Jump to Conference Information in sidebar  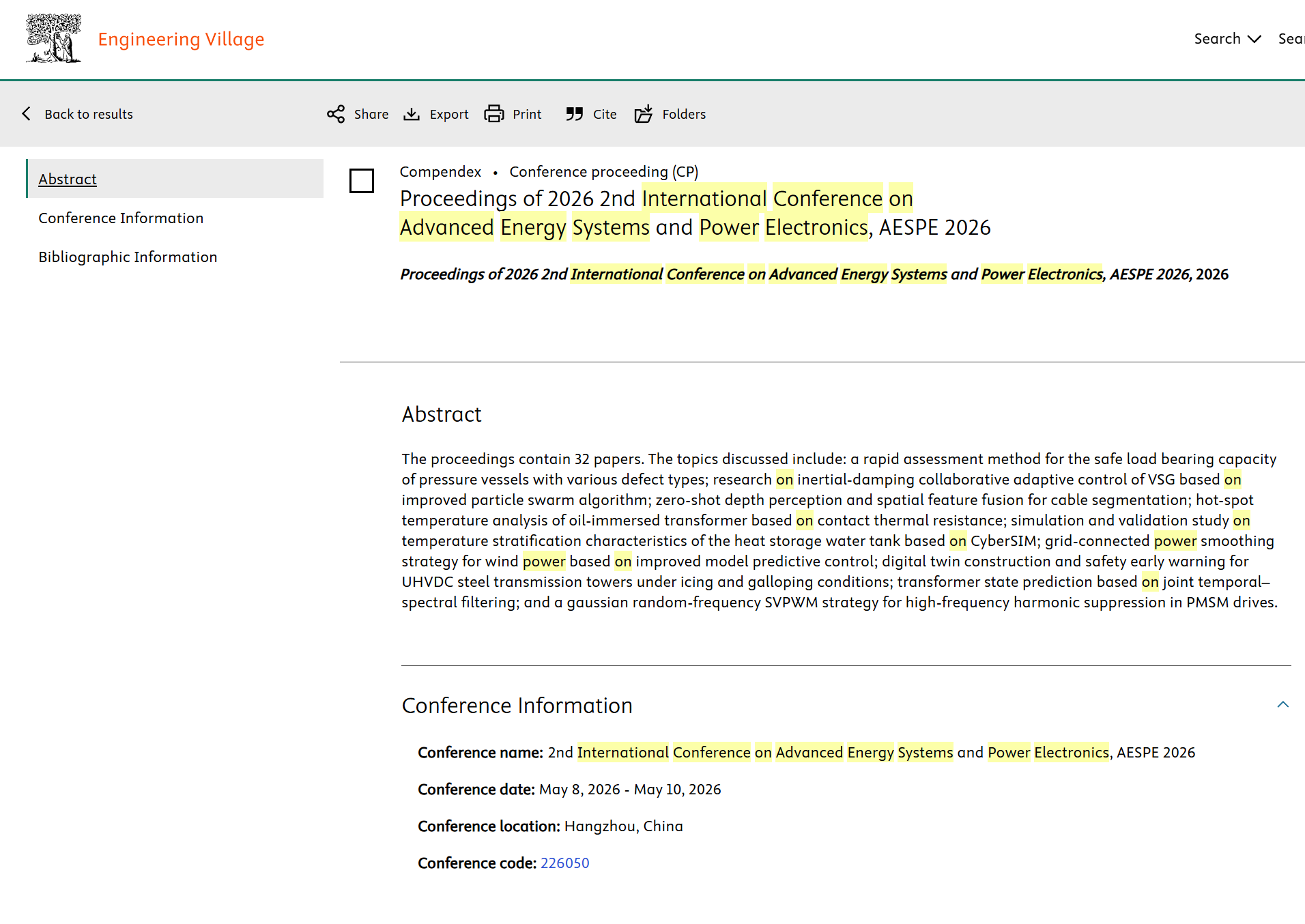(121, 218)
